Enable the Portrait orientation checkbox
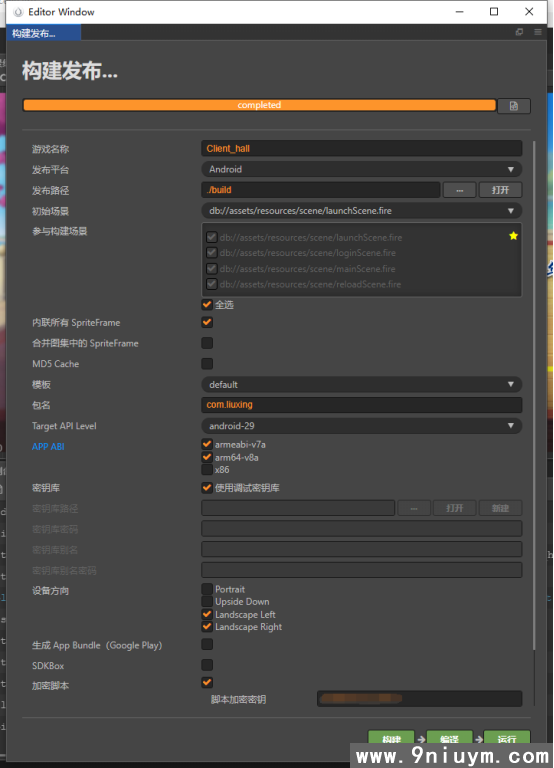554x768 pixels. [207, 589]
